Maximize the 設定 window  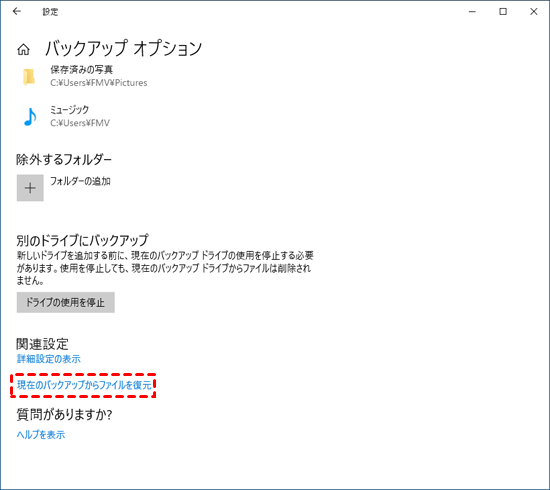tap(503, 12)
